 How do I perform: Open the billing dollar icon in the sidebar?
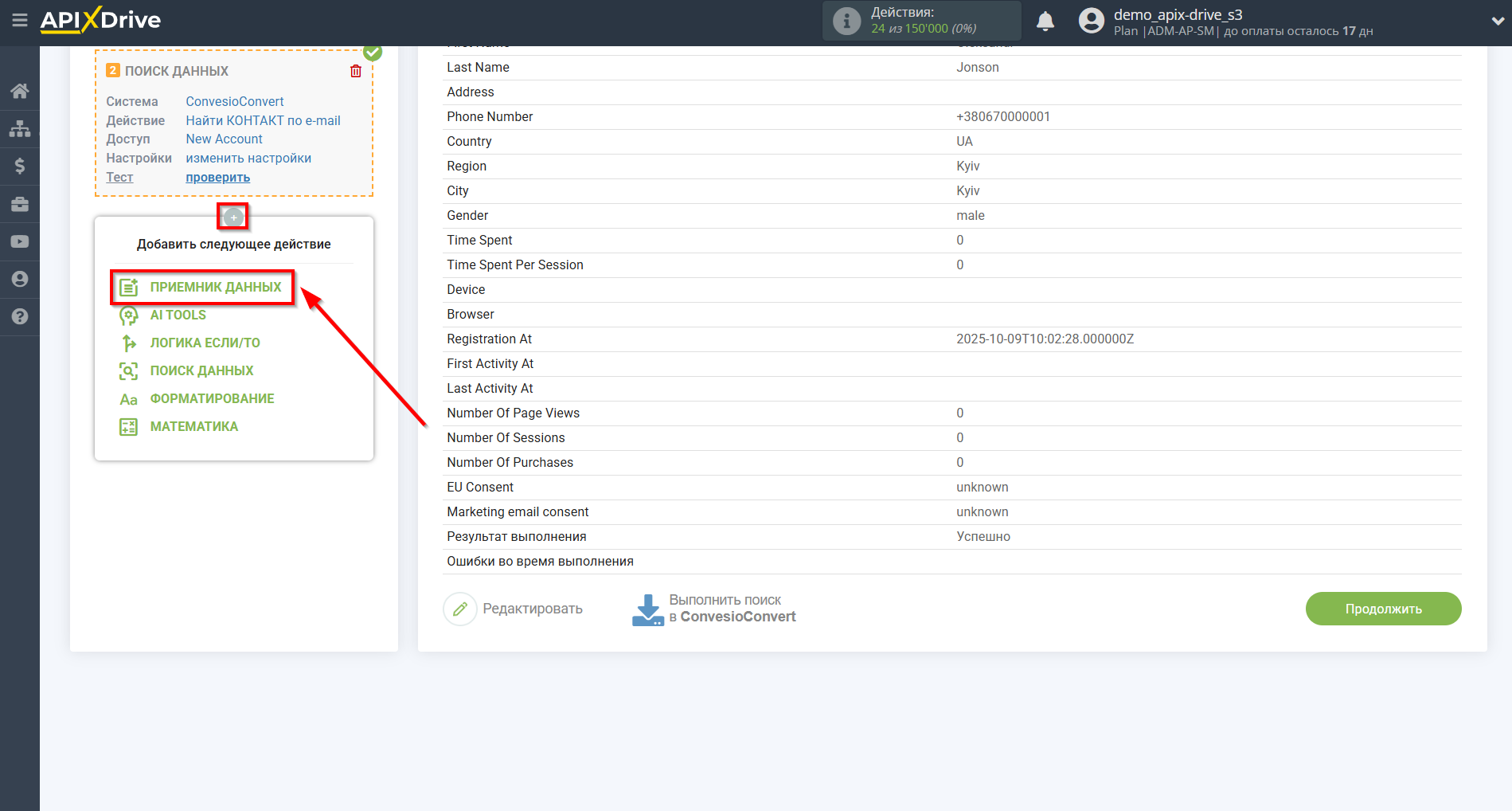[x=20, y=166]
